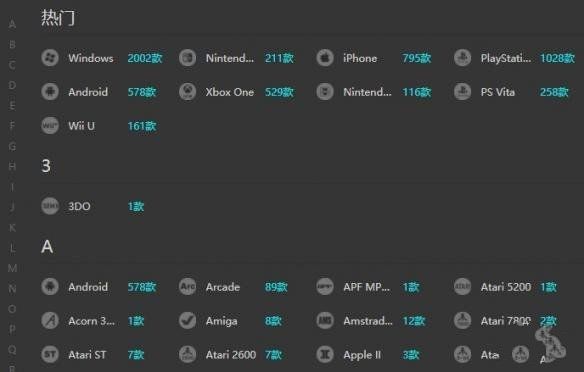The width and height of the screenshot is (584, 372).
Task: Jump to M in alphabet index
Action: (x=12, y=268)
